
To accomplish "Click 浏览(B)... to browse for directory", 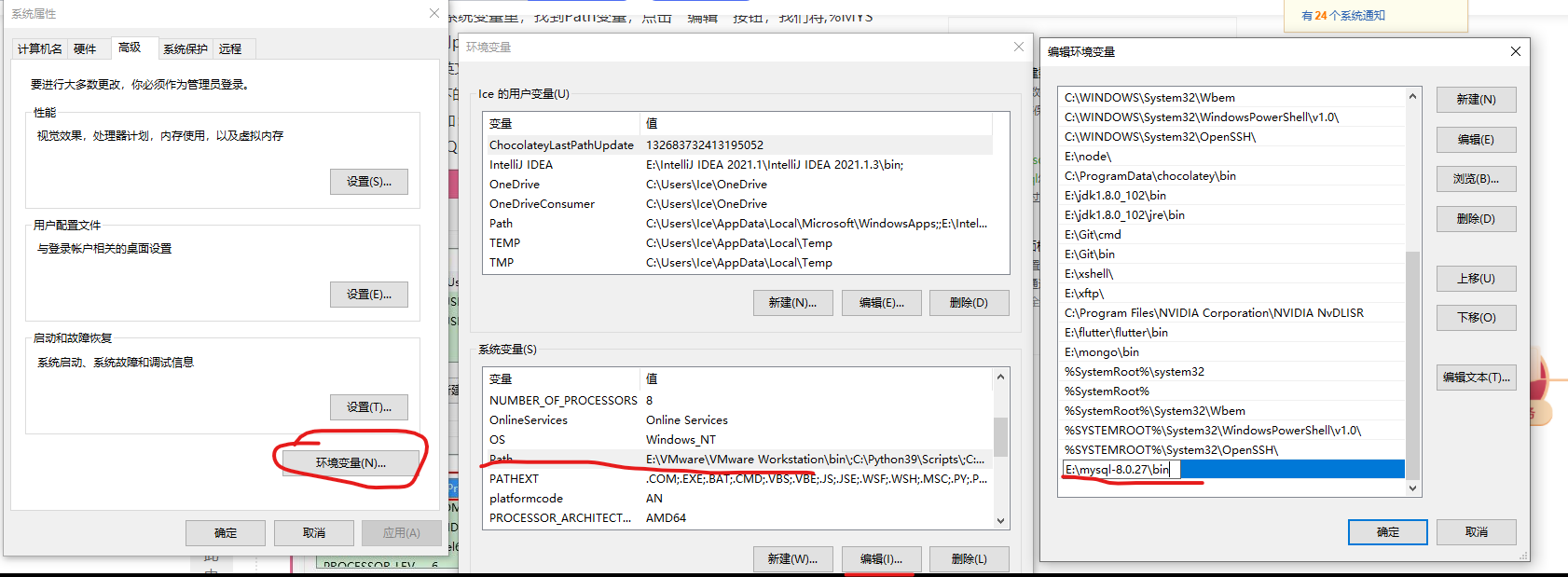I will point(1476,179).
